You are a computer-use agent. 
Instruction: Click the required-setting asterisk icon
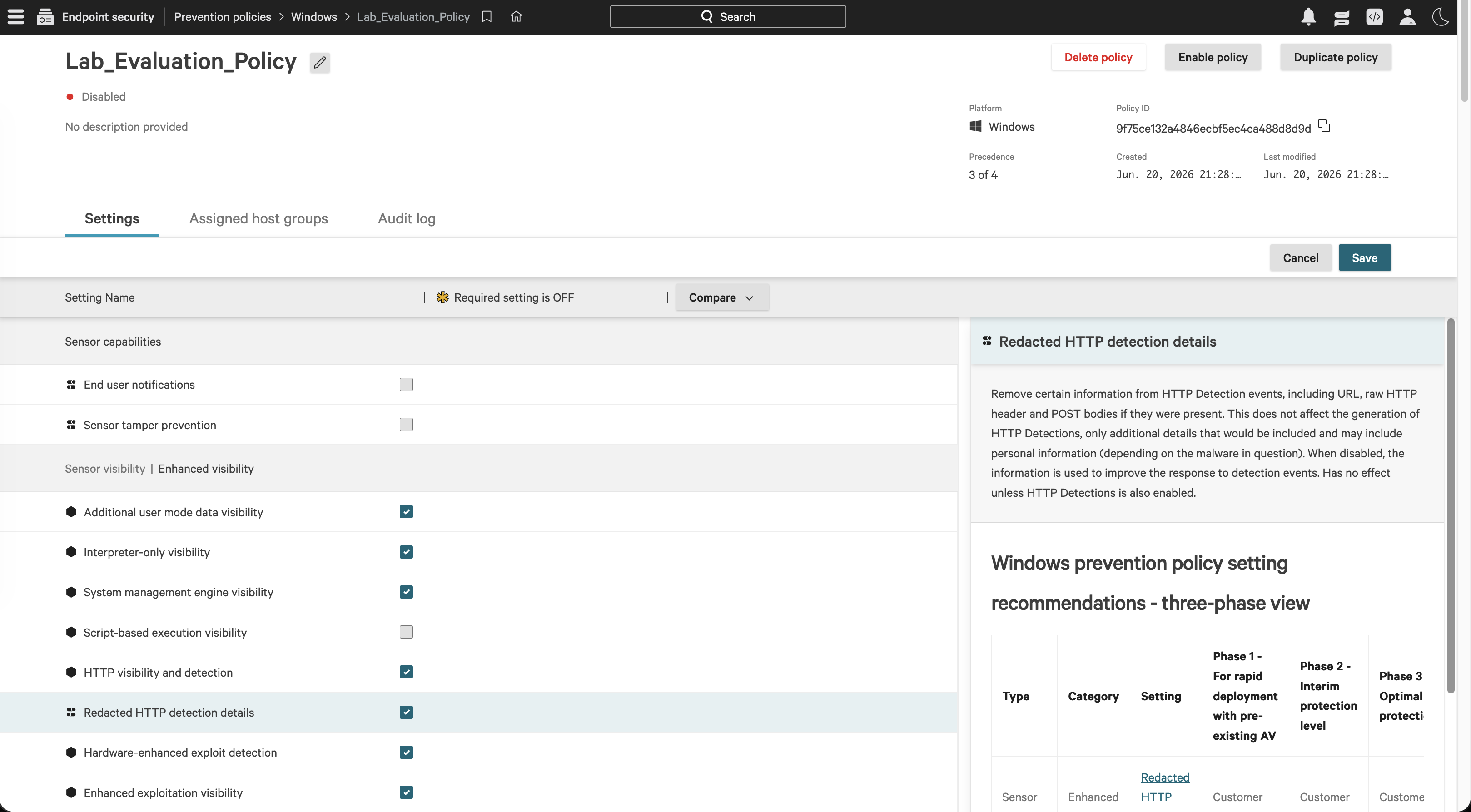[442, 297]
